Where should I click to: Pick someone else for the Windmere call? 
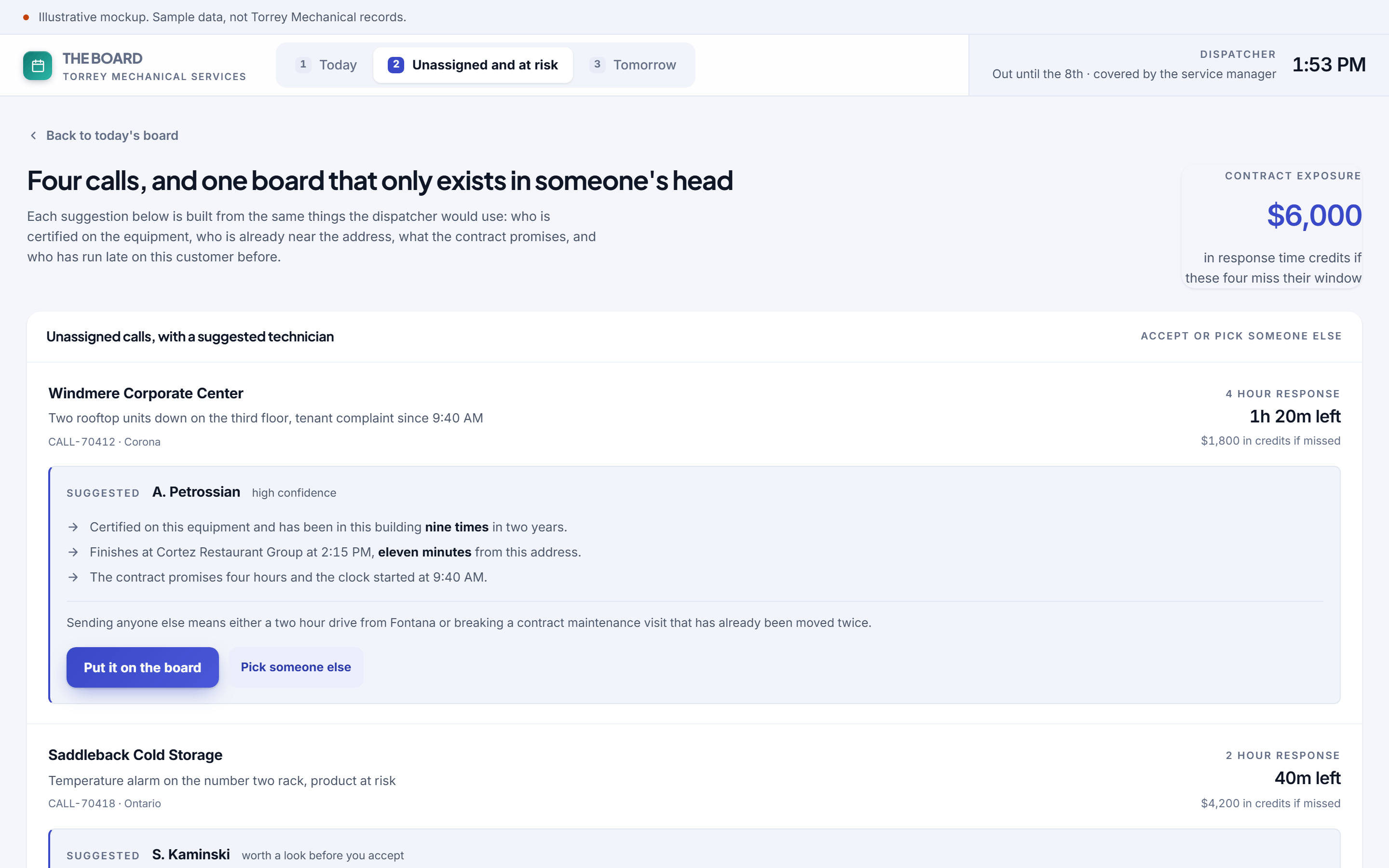click(x=296, y=667)
